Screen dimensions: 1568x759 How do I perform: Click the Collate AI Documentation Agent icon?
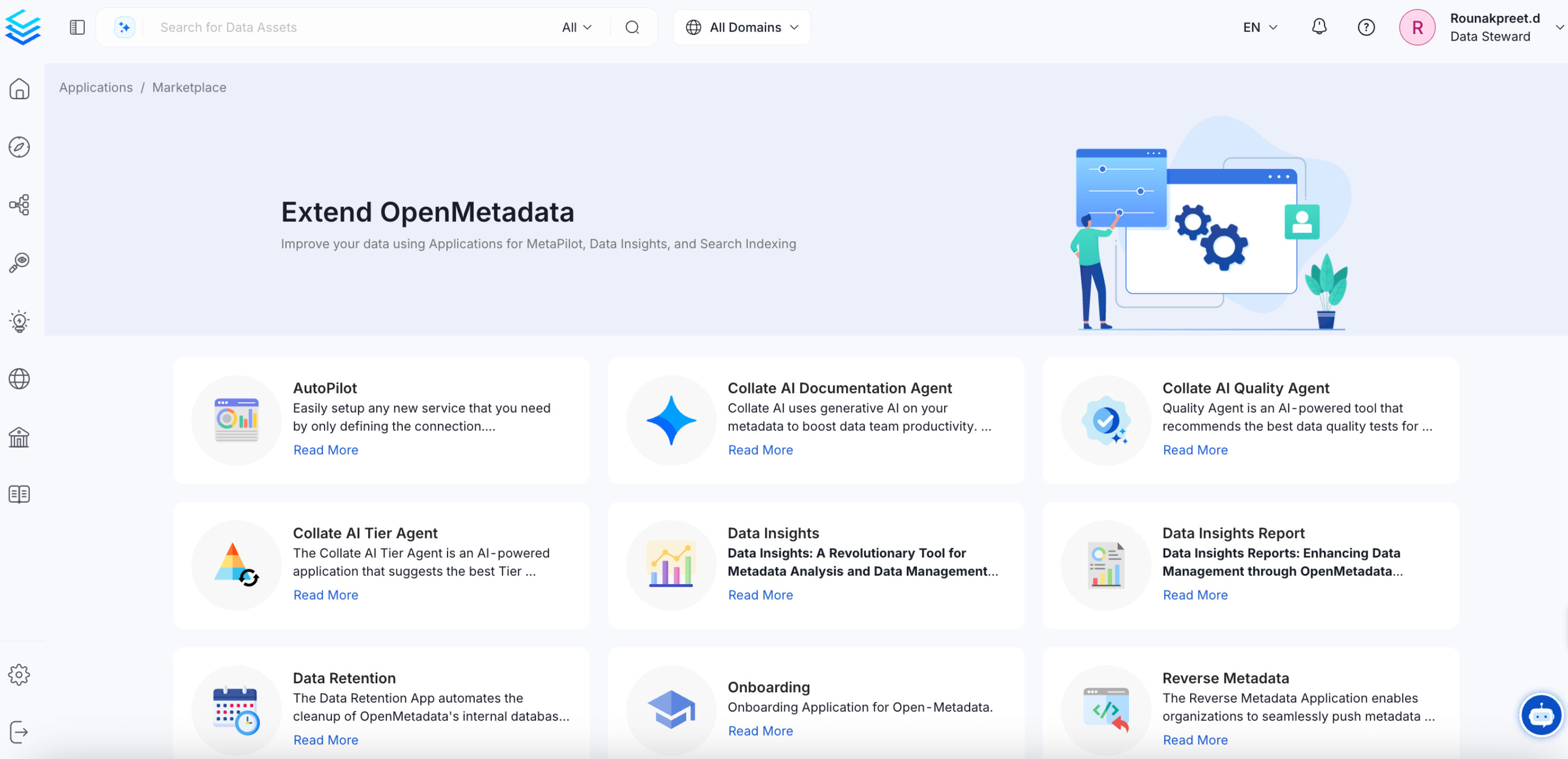point(671,421)
